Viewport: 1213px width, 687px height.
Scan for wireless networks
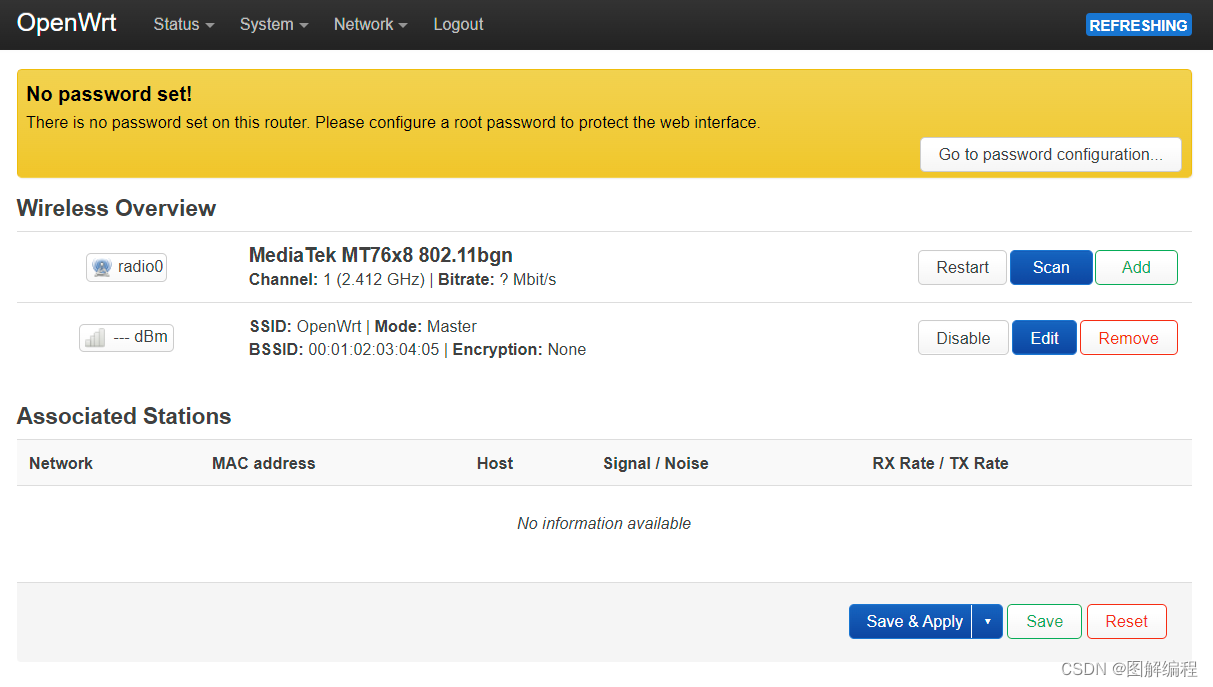[1051, 267]
